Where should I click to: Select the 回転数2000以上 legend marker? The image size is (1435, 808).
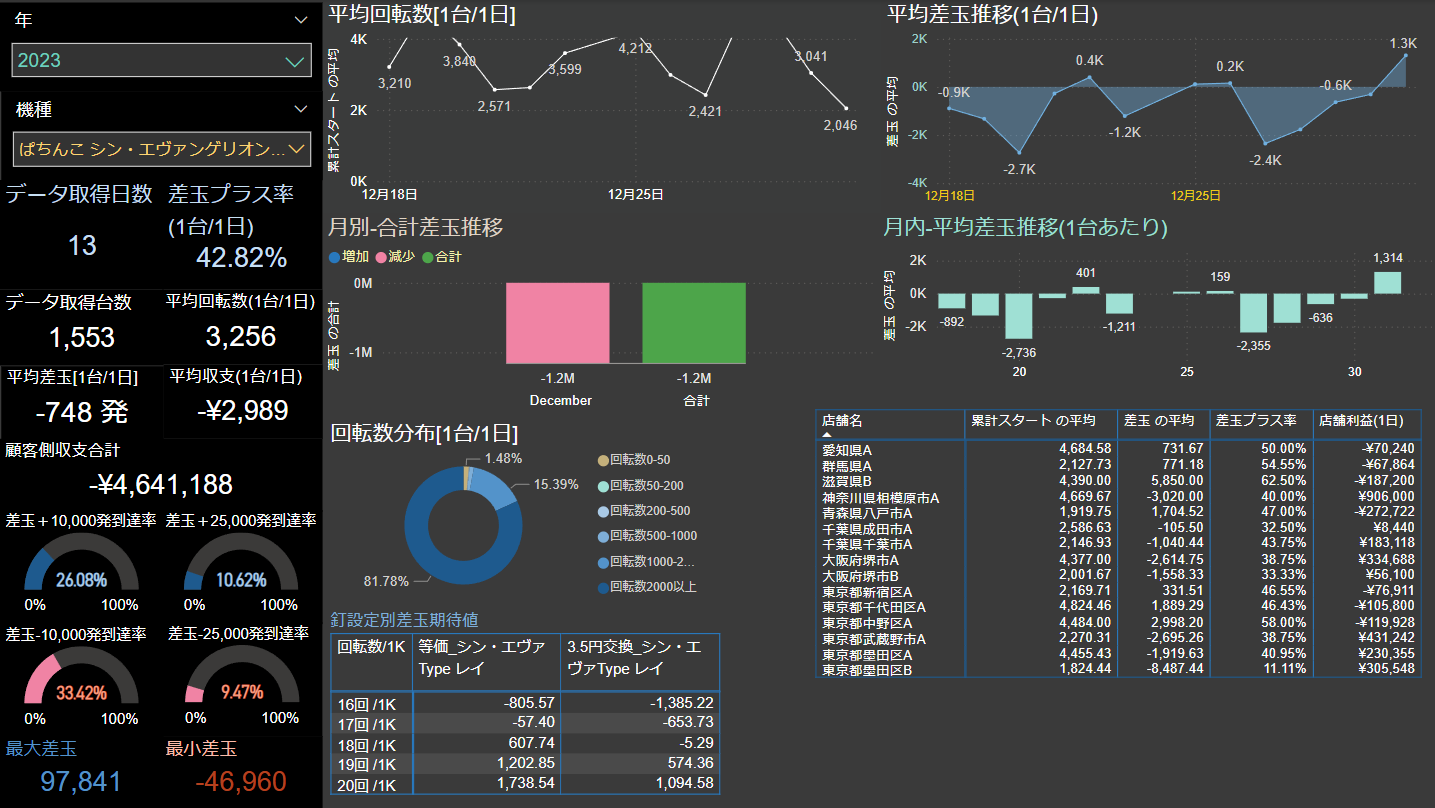[602, 587]
